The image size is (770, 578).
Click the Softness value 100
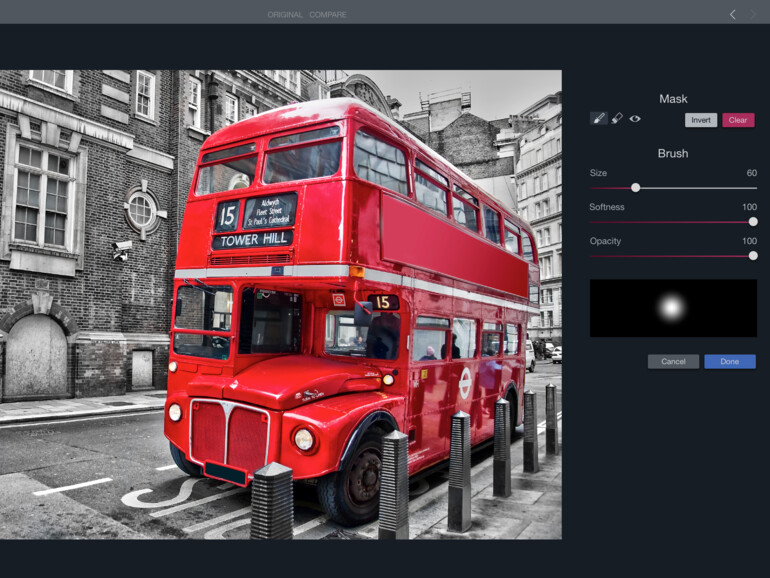[x=749, y=207]
